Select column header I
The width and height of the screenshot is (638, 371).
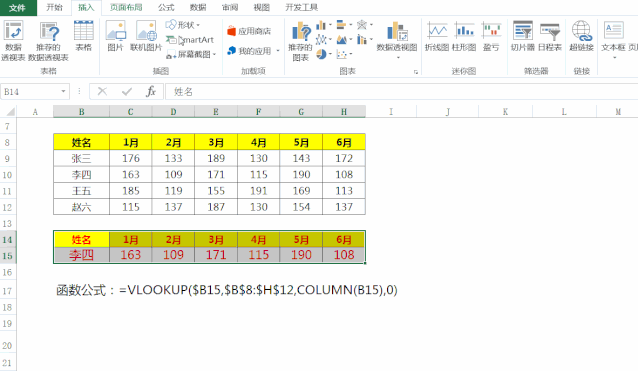[391, 111]
